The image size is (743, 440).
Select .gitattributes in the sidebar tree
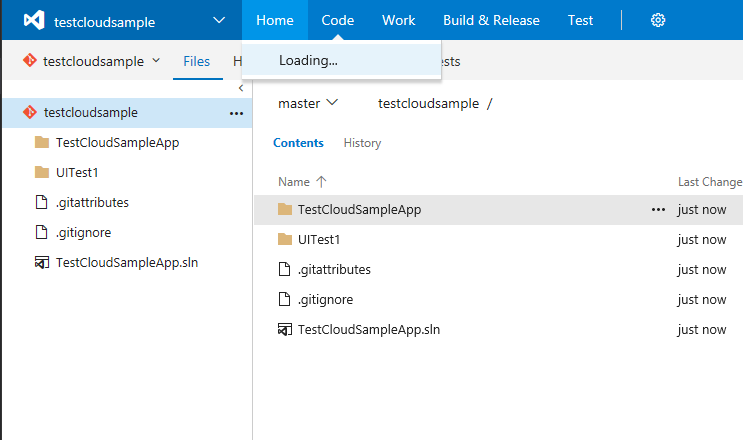pos(92,203)
